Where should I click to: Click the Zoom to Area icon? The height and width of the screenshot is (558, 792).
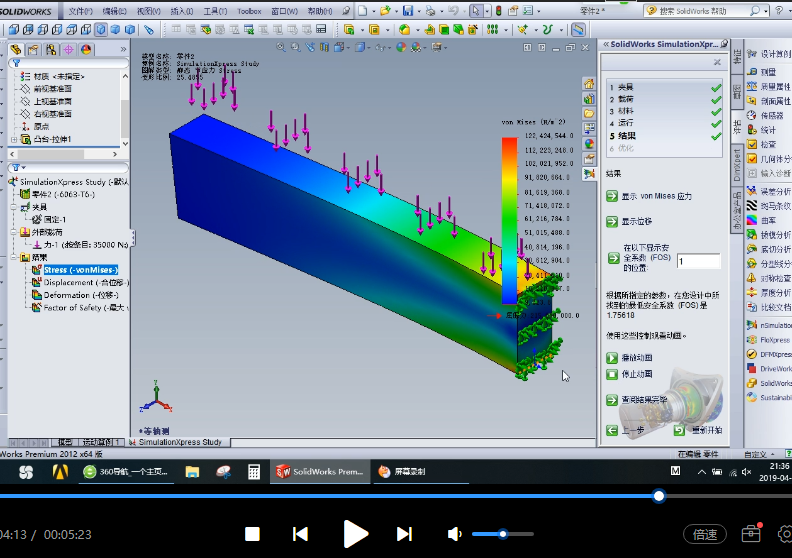click(295, 47)
